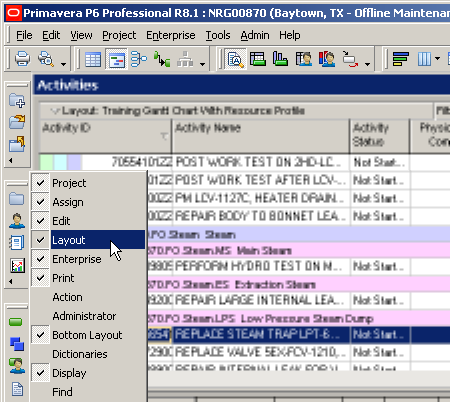Select the Gantt Chart view icon
450x402 pixels.
click(116, 60)
